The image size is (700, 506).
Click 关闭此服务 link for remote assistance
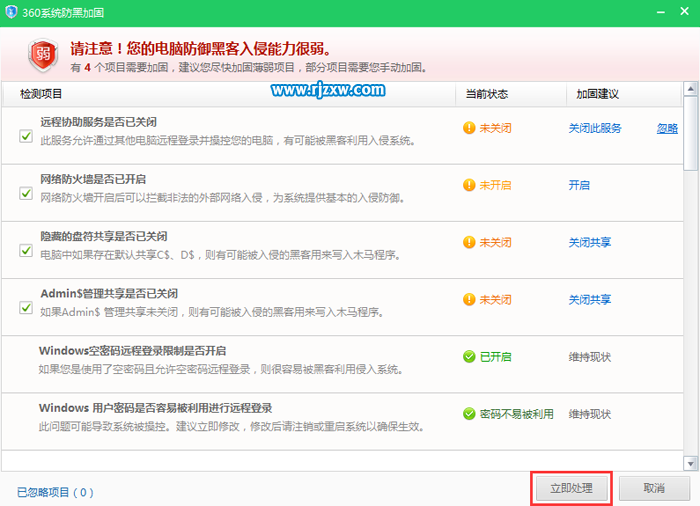(595, 128)
